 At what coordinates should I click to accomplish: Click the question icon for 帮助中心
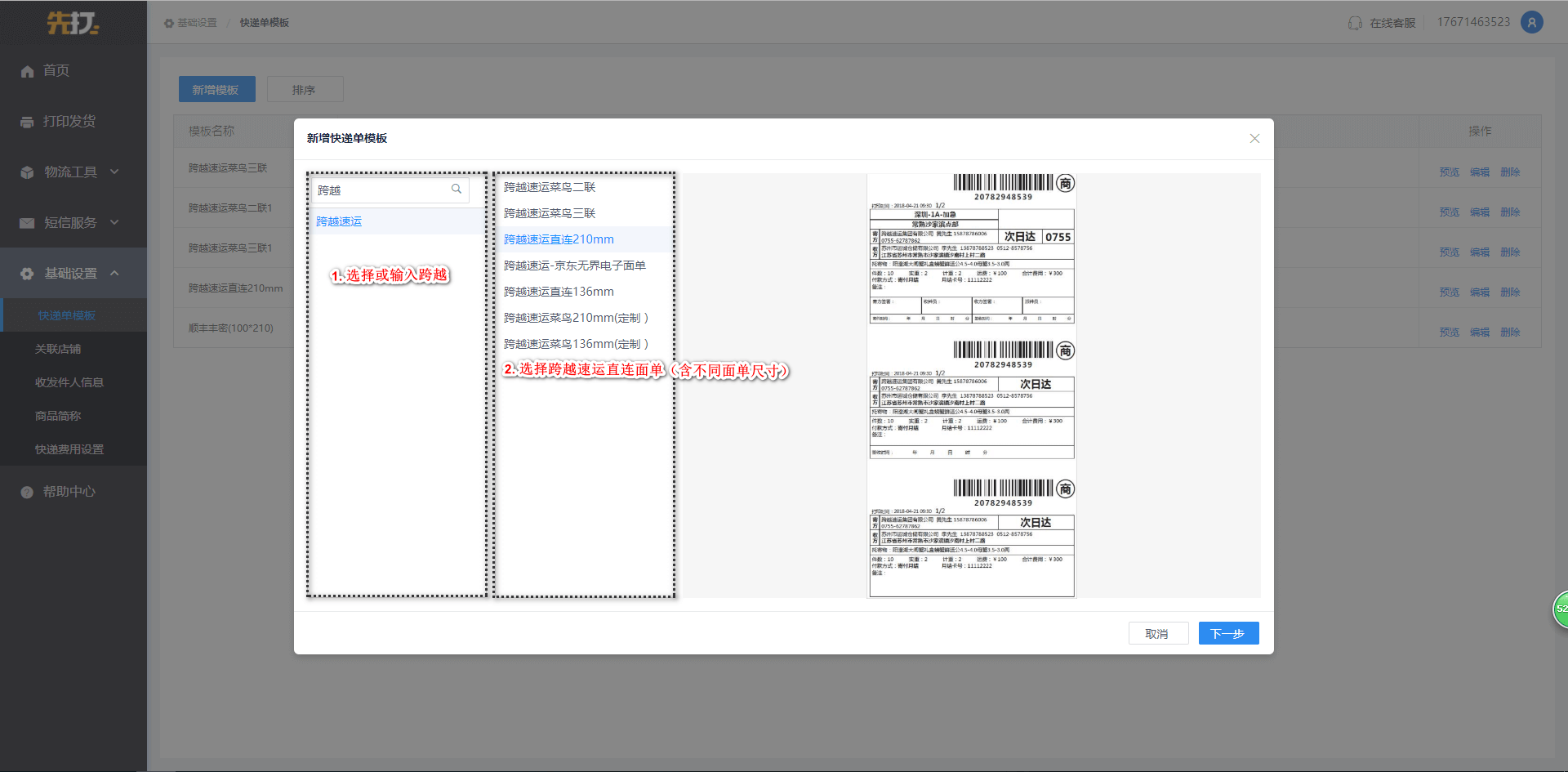click(x=27, y=492)
